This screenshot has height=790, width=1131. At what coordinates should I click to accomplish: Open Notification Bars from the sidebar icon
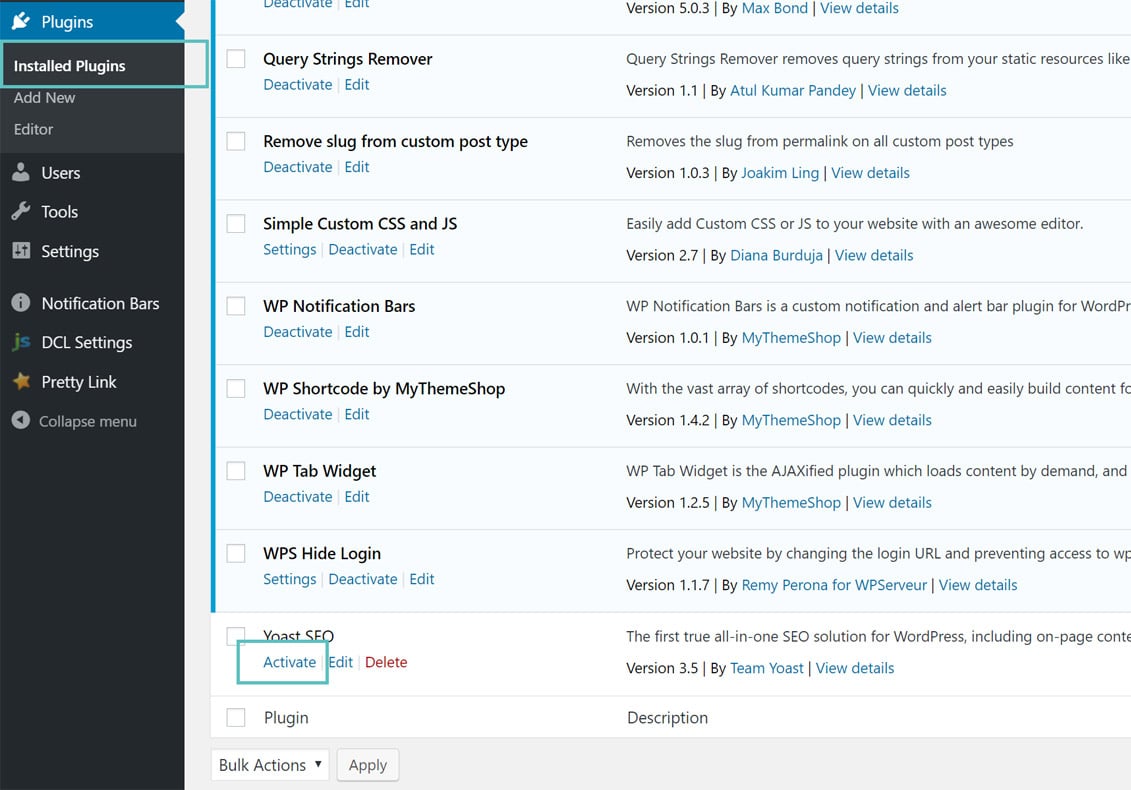[x=21, y=303]
